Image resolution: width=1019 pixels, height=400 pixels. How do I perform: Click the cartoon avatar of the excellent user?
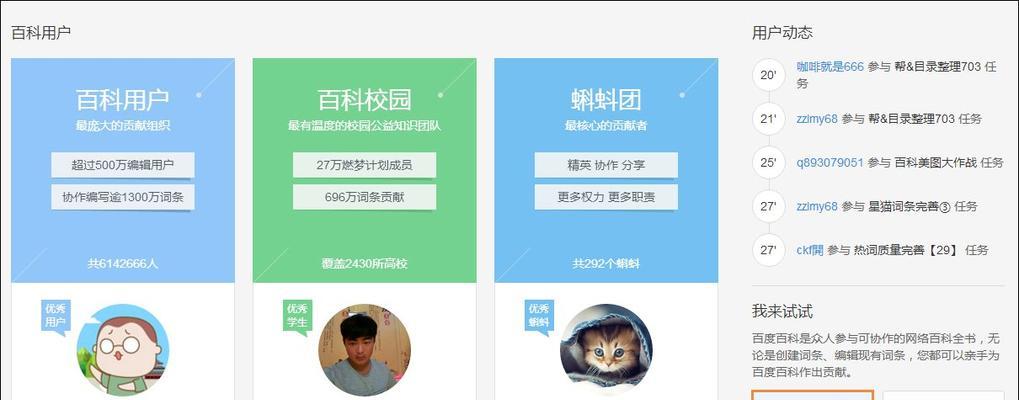123,350
